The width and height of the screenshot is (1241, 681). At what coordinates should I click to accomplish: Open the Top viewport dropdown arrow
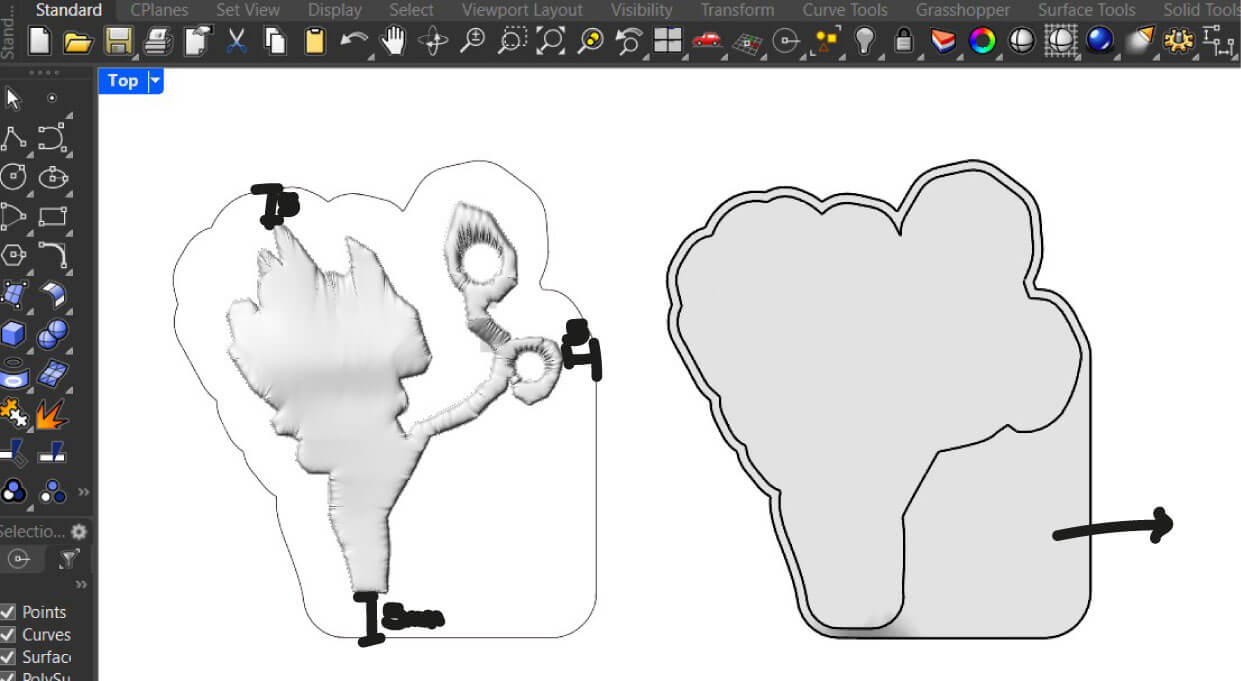pyautogui.click(x=155, y=81)
